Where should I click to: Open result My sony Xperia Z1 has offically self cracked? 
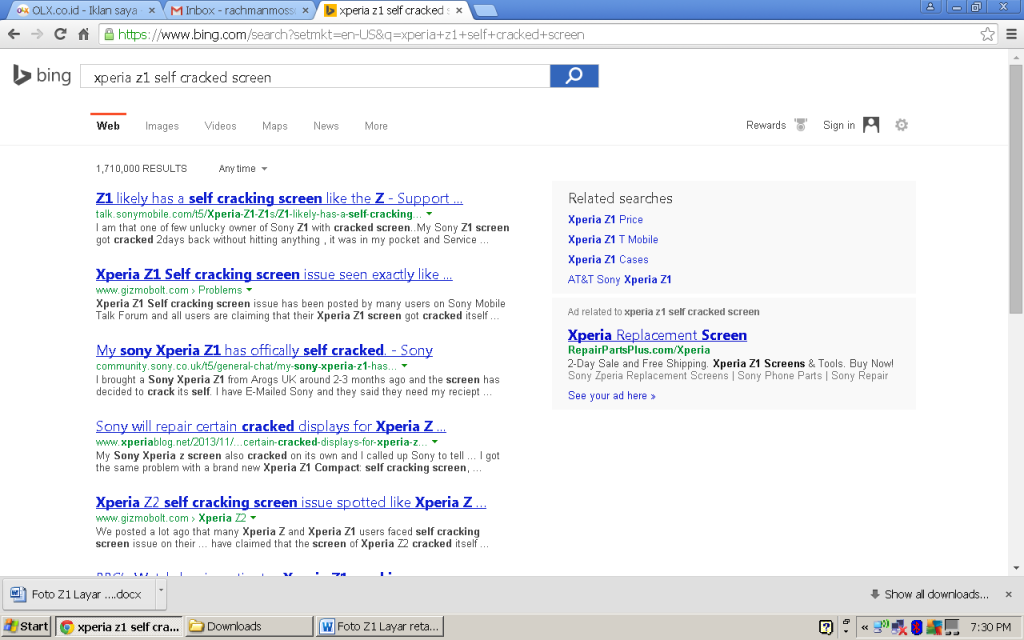click(264, 350)
